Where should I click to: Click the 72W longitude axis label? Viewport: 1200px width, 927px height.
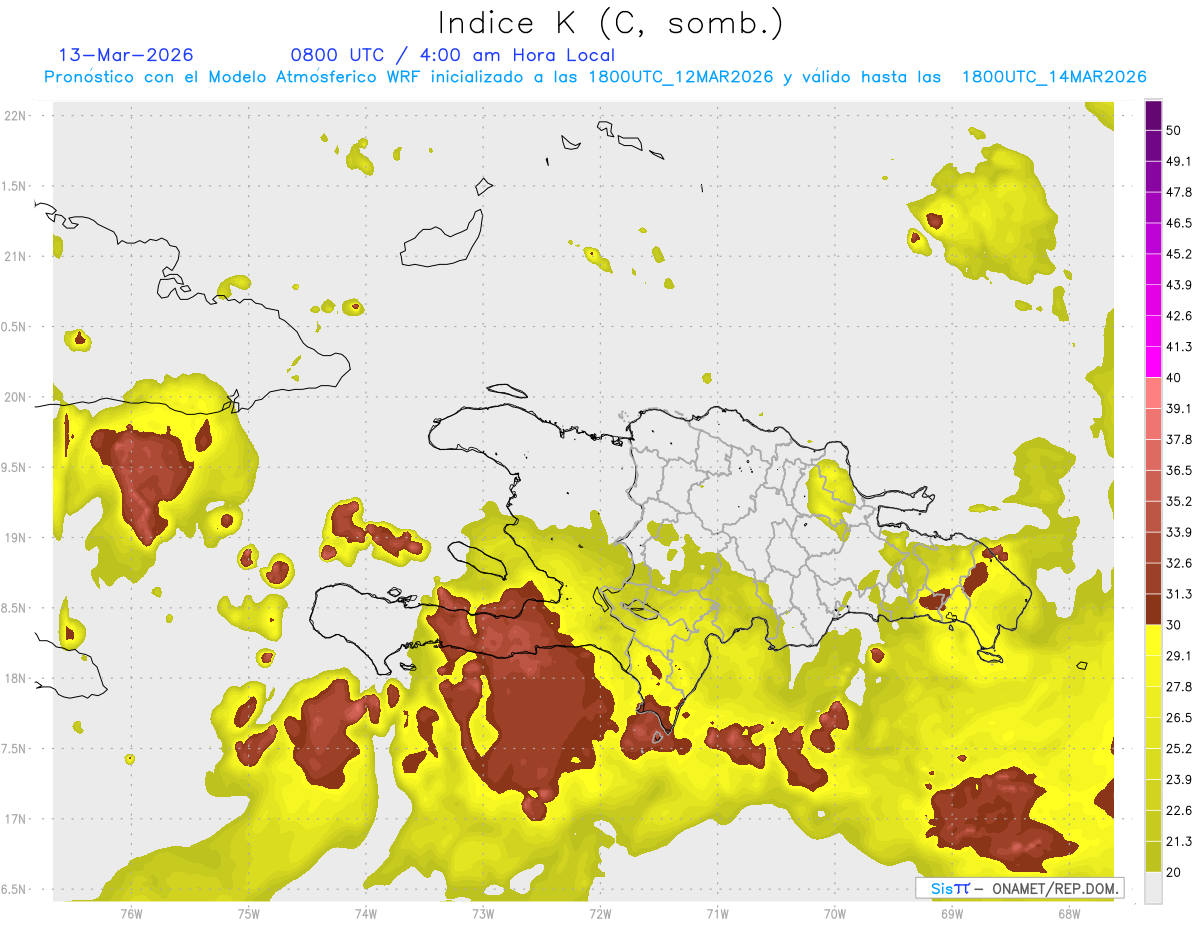pyautogui.click(x=600, y=913)
